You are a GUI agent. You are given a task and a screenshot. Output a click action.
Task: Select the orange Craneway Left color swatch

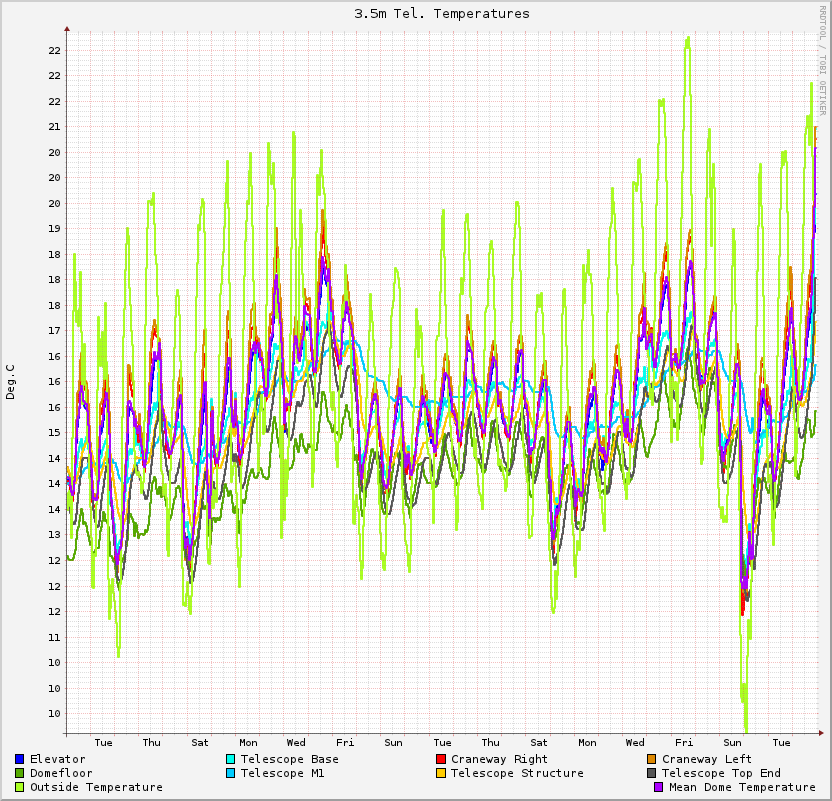click(652, 759)
